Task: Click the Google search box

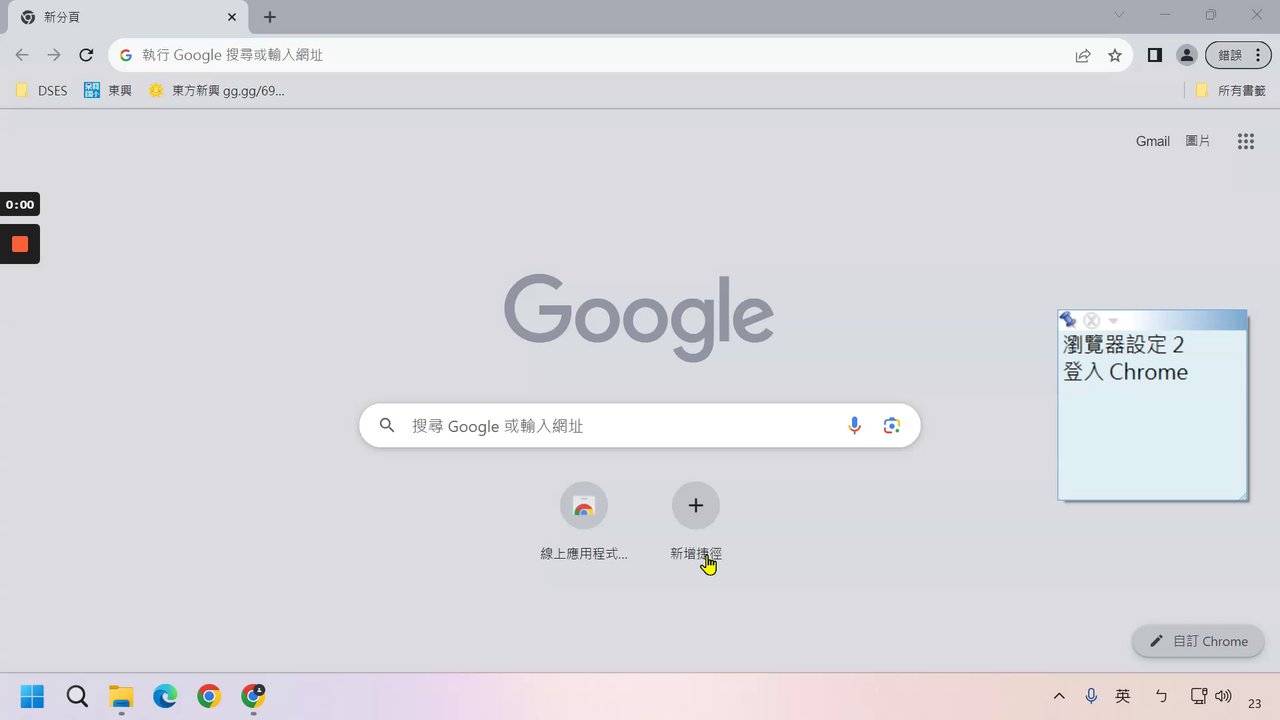Action: (640, 426)
